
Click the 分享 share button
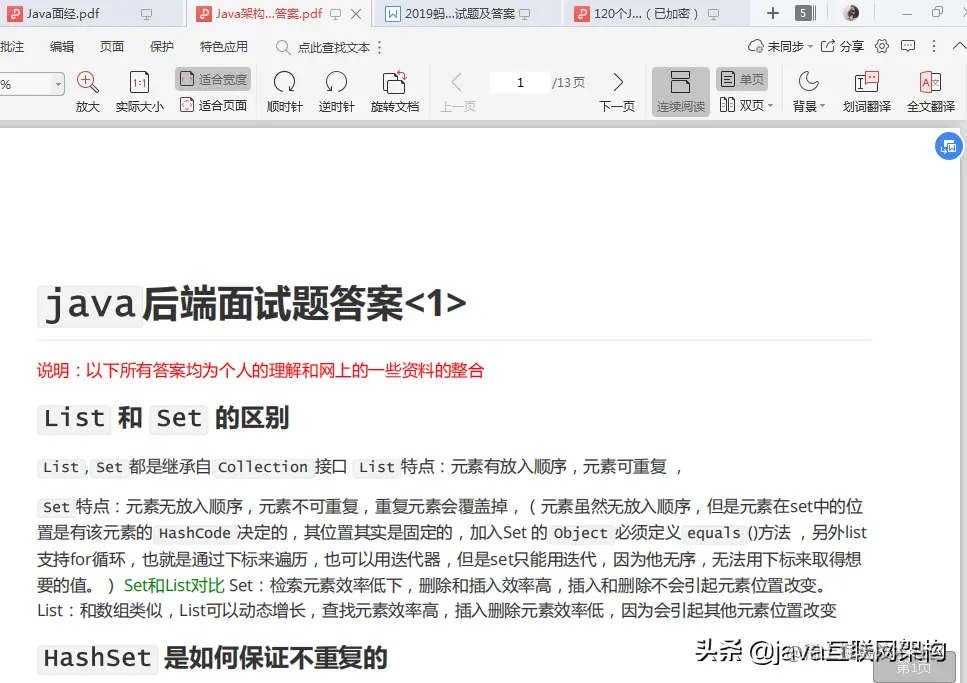coord(849,44)
